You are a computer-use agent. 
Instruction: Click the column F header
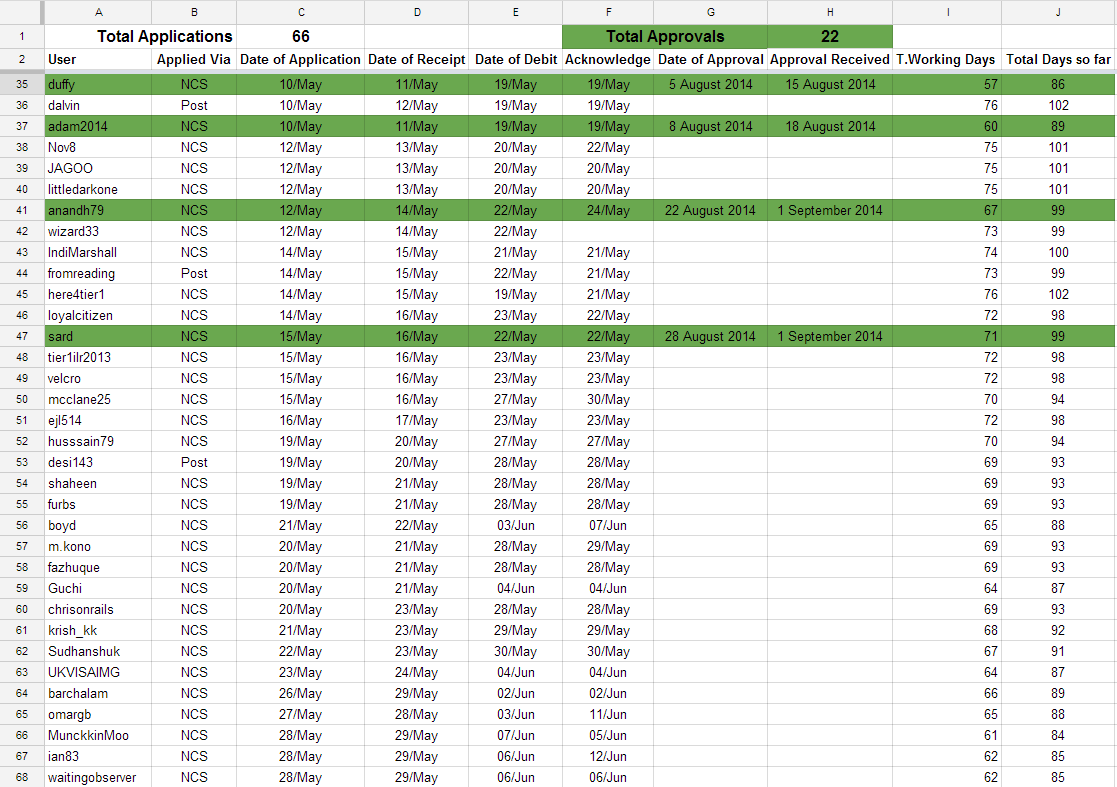[x=608, y=12]
